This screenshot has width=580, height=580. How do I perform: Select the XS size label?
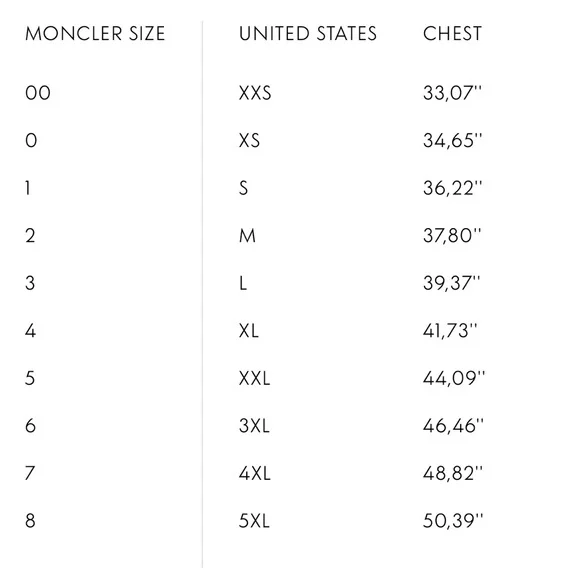coord(249,141)
